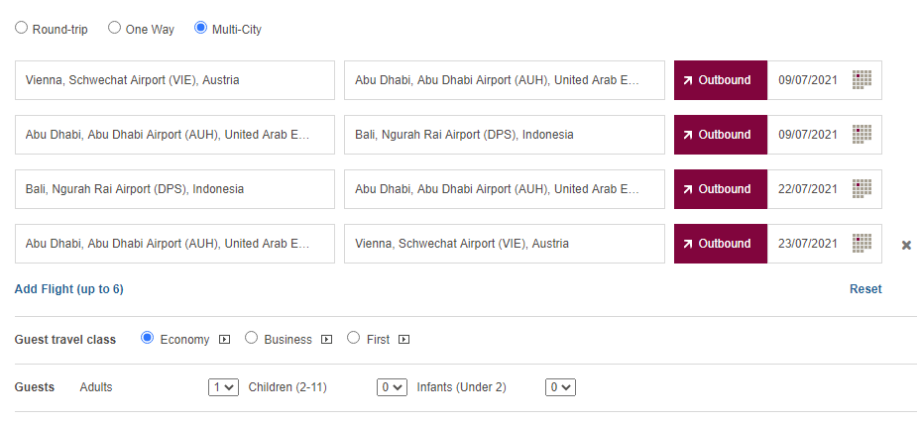Select the Round-trip radio option

click(x=21, y=29)
